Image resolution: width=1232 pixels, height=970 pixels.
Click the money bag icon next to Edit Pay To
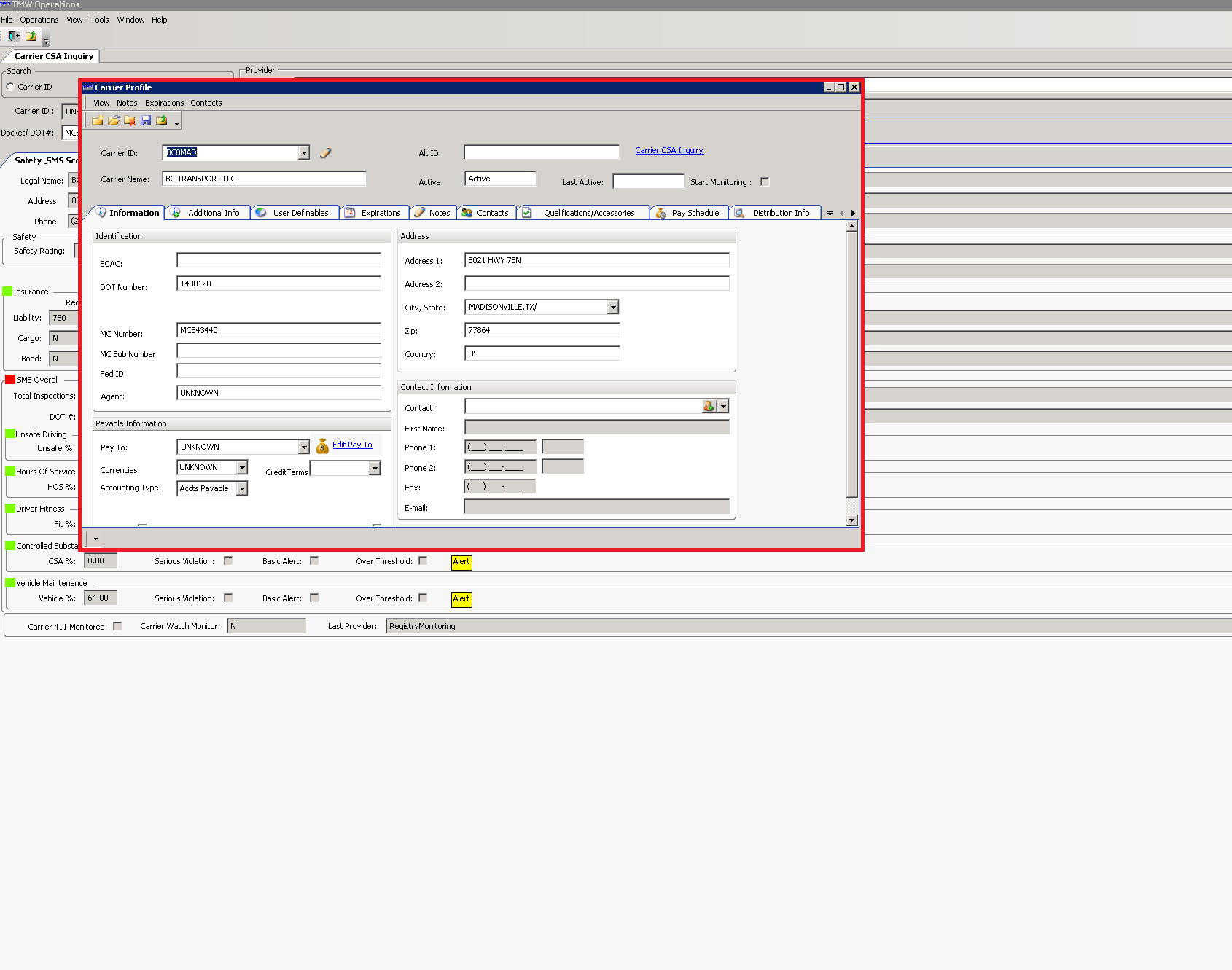(322, 446)
